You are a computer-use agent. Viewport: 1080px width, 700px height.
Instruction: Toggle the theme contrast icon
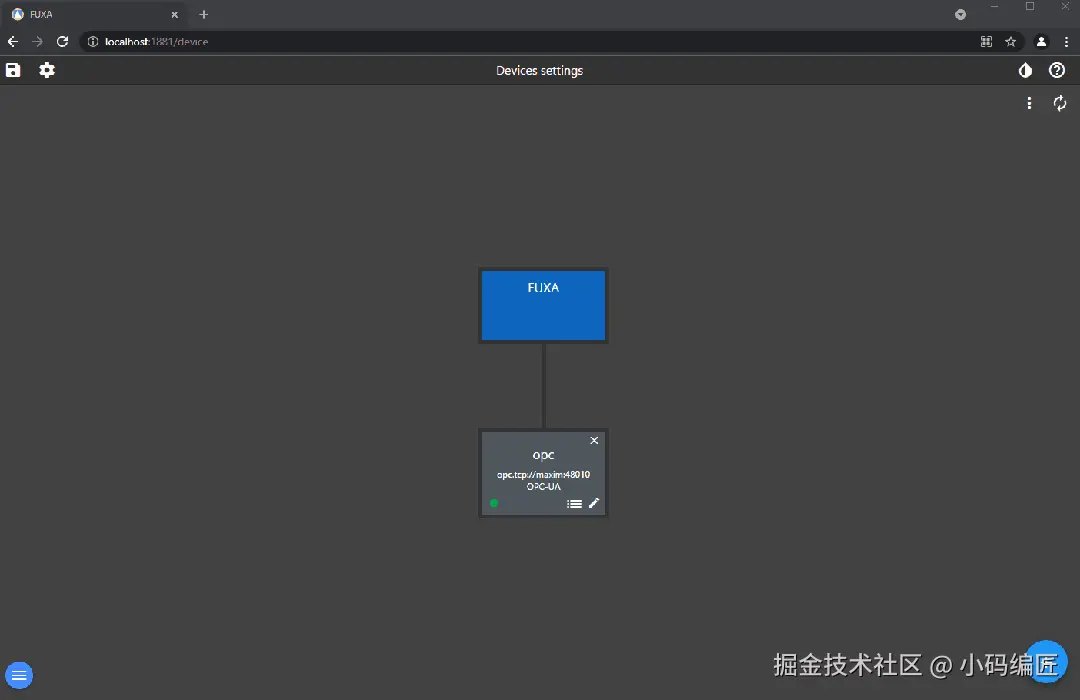[x=1026, y=70]
